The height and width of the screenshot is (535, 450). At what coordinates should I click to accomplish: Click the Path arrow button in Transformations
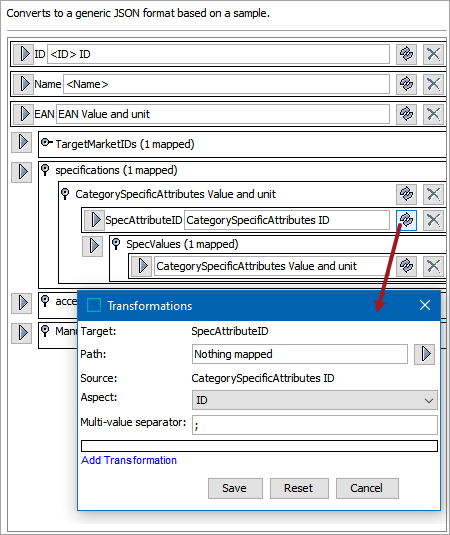click(424, 354)
